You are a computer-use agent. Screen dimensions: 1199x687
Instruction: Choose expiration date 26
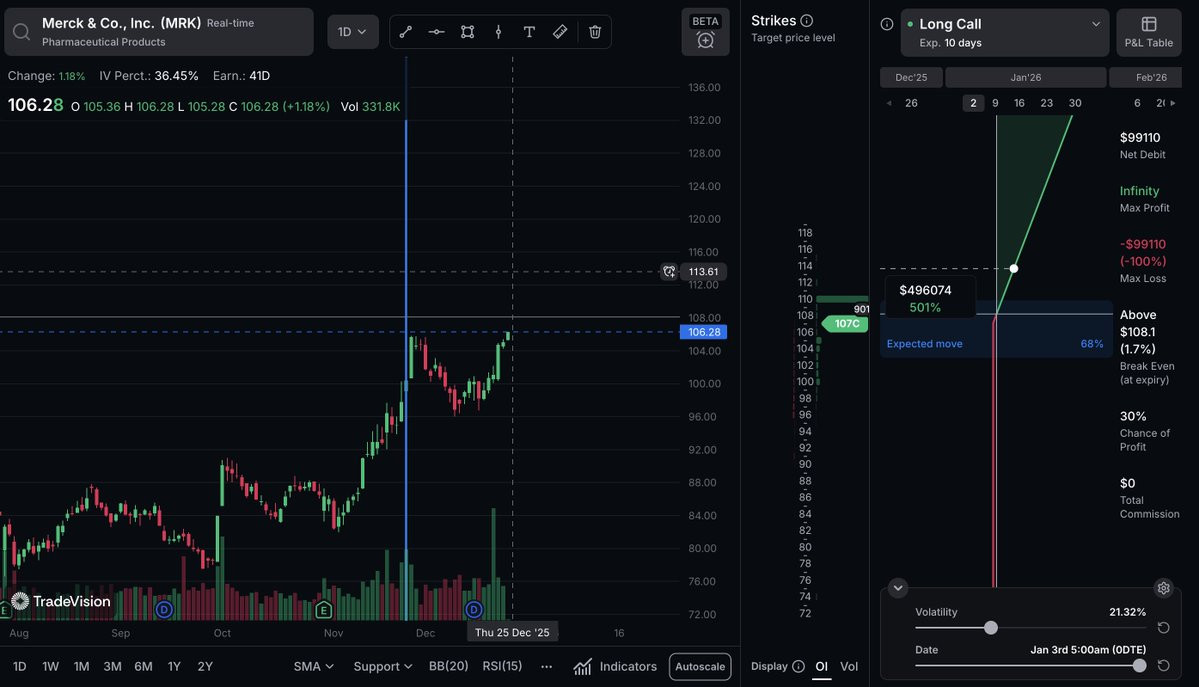coord(911,103)
